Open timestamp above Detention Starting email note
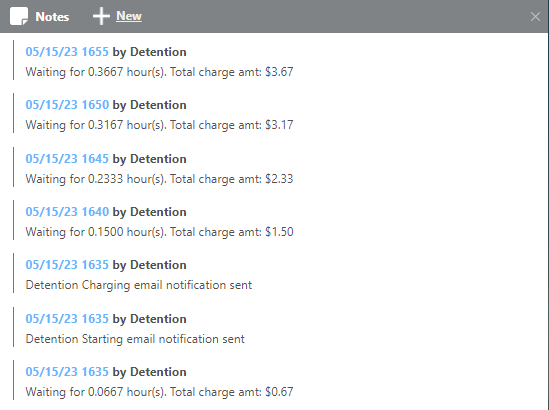 [x=67, y=319]
